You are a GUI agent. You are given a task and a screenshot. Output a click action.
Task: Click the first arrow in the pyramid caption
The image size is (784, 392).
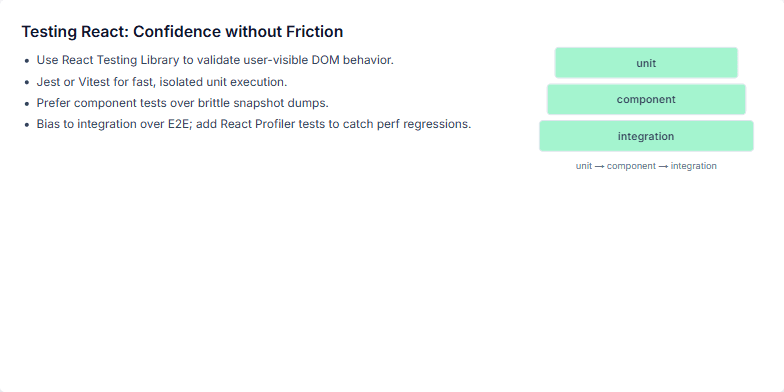tap(600, 166)
